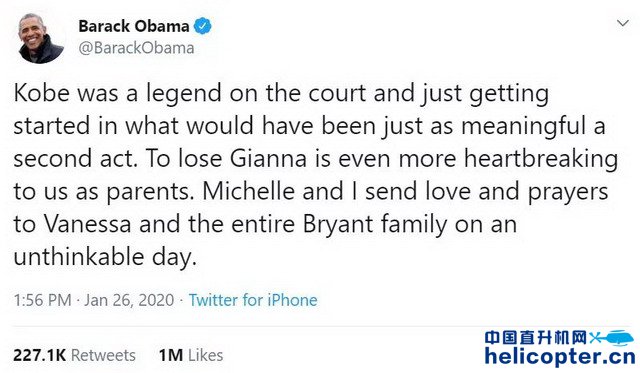Click the name Vanessa in tweet
Screen dimensions: 640x373
[x=87, y=224]
